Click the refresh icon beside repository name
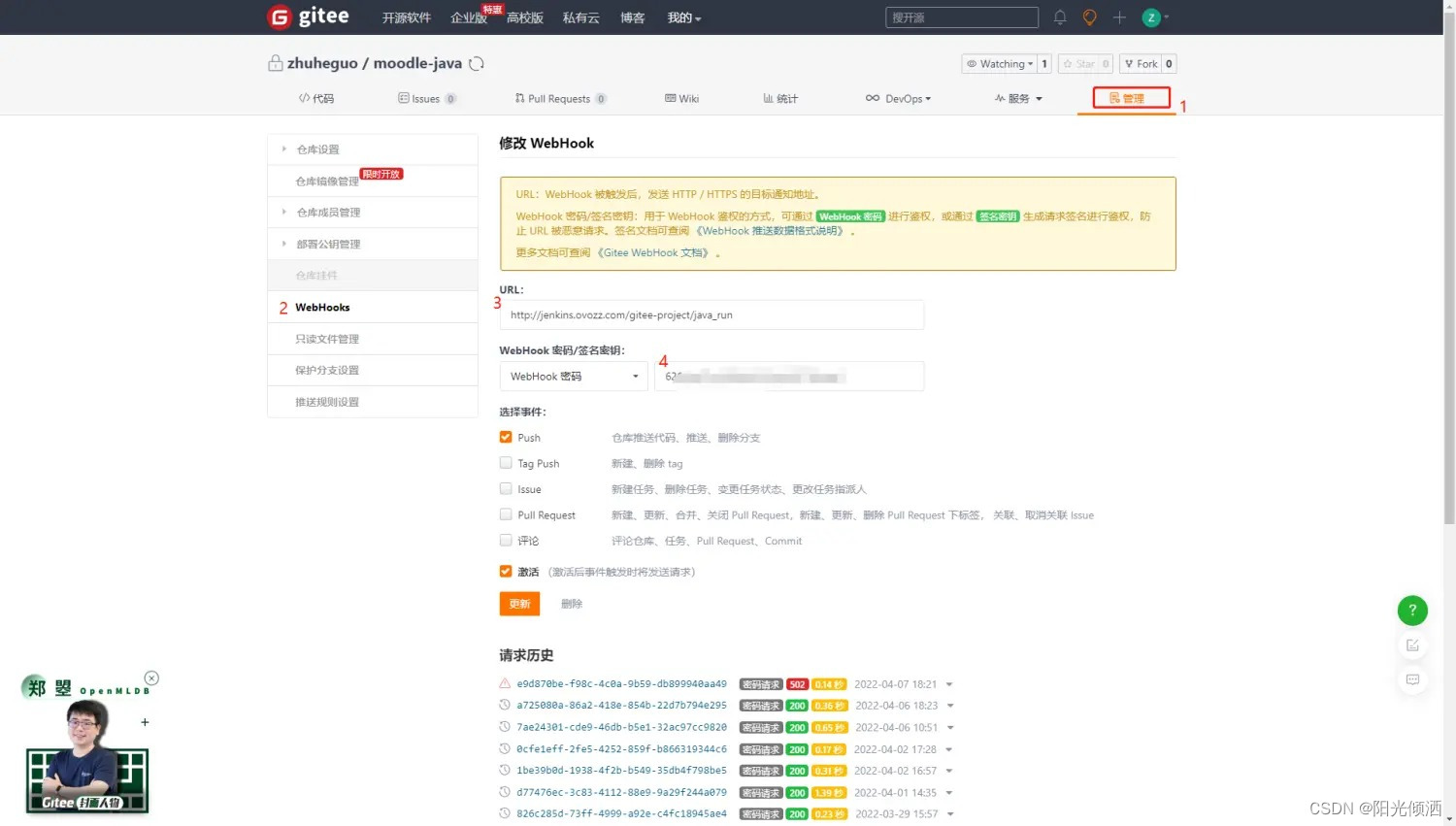Screen dimensions: 1456x826 click(475, 62)
